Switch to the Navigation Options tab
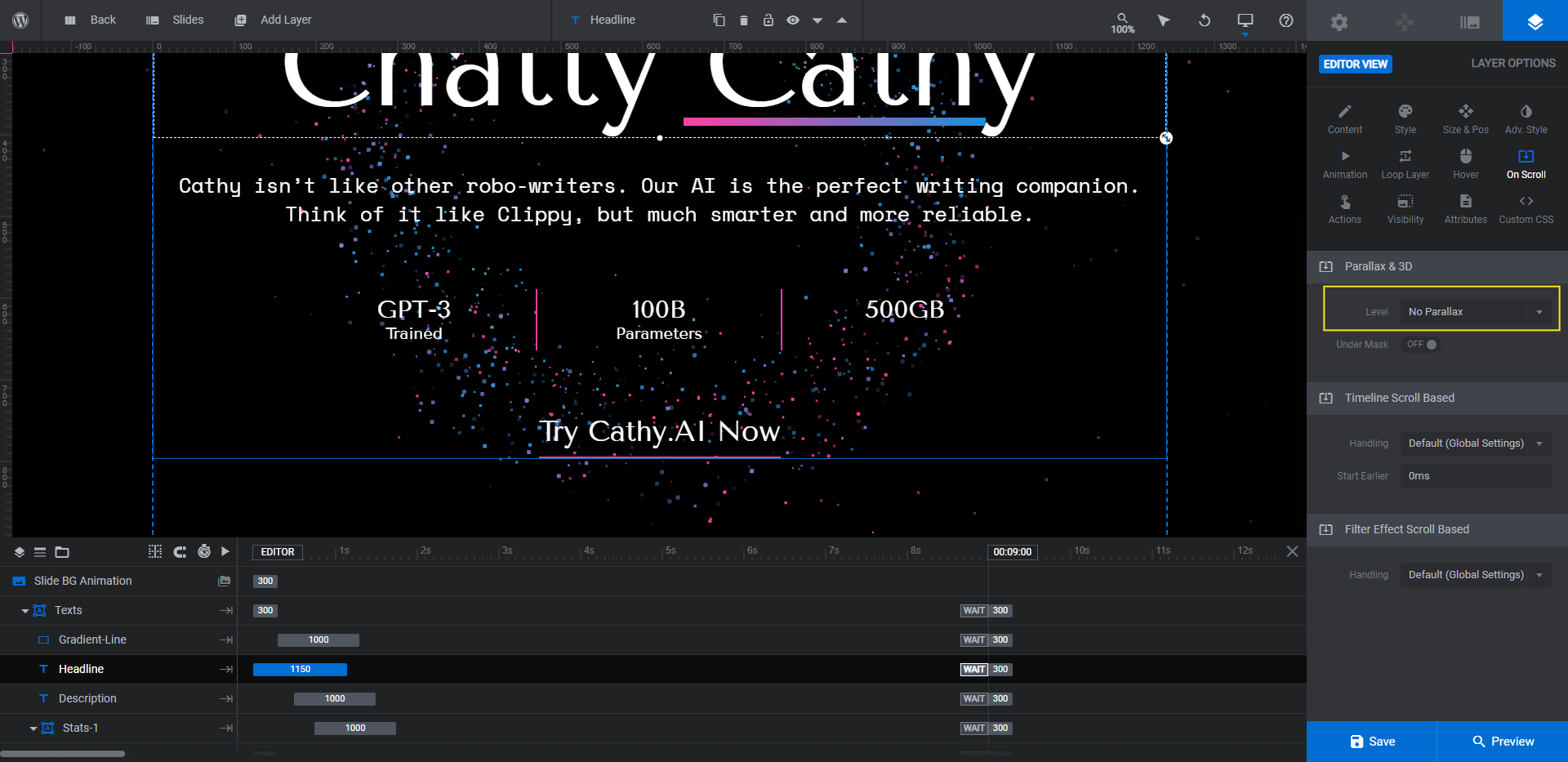Viewport: 1568px width, 762px height. point(1405,22)
